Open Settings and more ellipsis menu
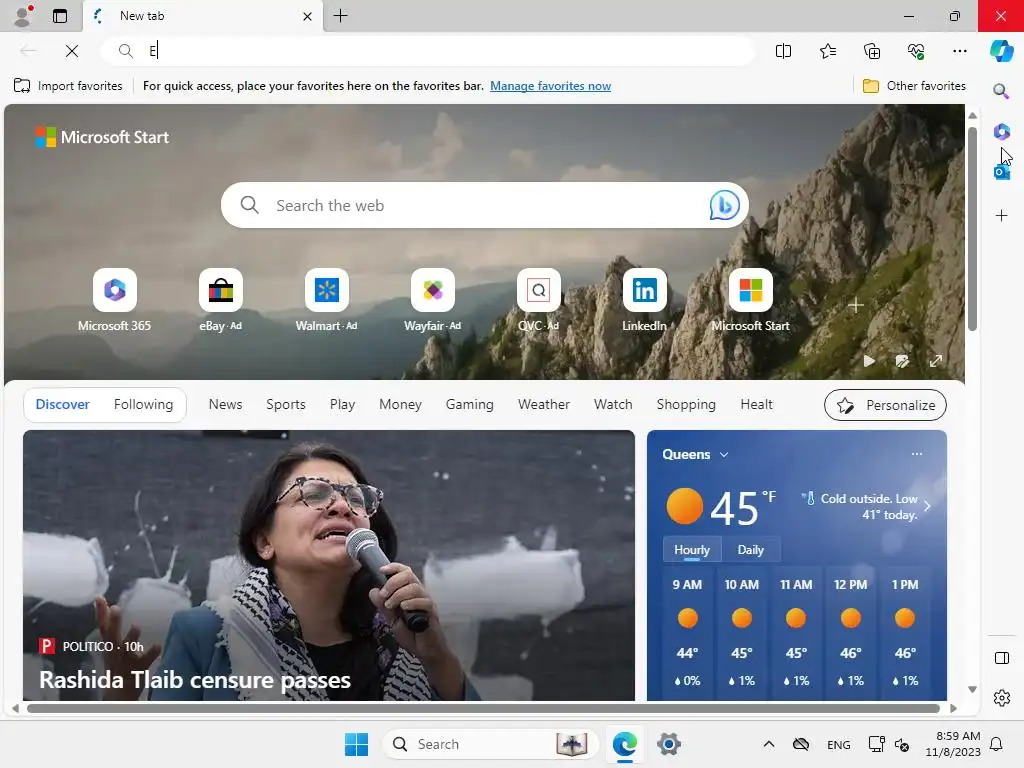1024x768 pixels. coord(959,51)
